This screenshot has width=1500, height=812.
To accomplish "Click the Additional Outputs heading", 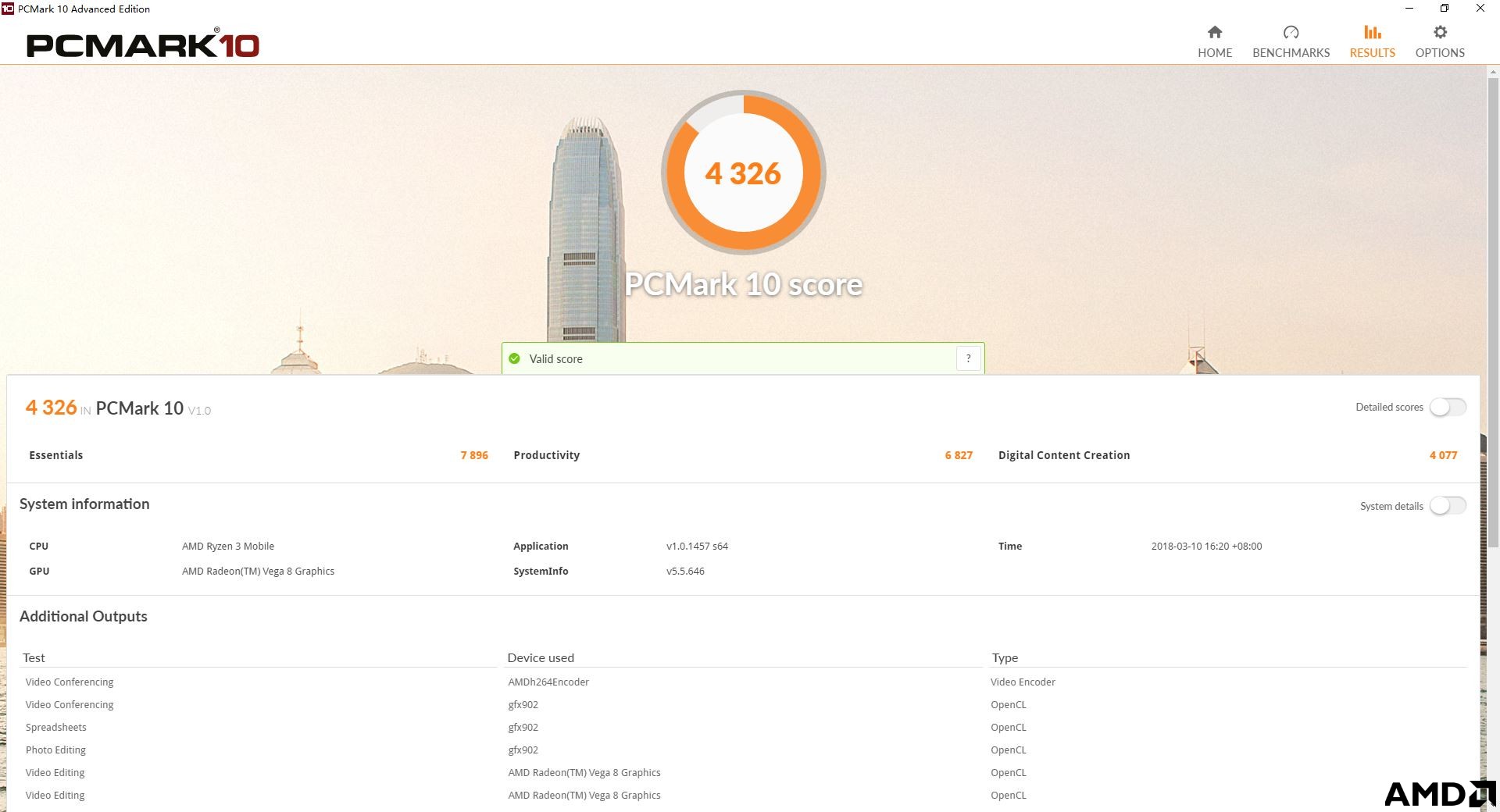I will click(84, 616).
